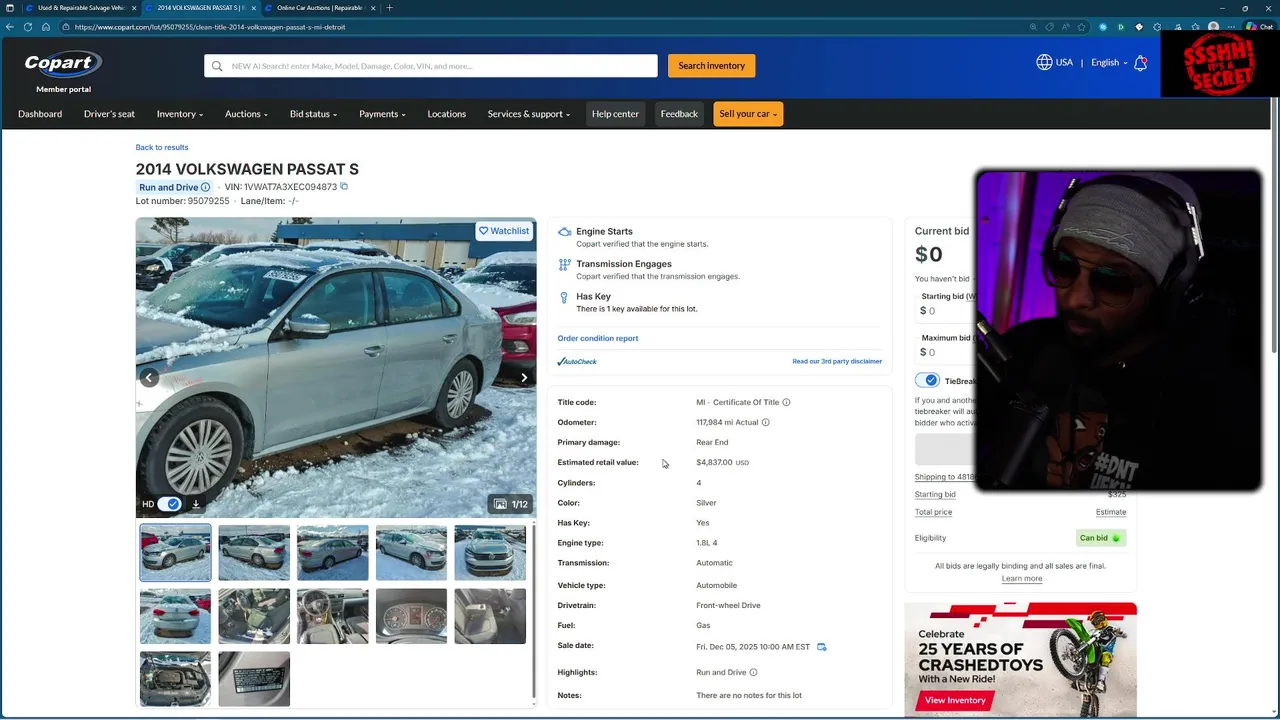
Task: Click the browser back arrow
Action: point(10,27)
